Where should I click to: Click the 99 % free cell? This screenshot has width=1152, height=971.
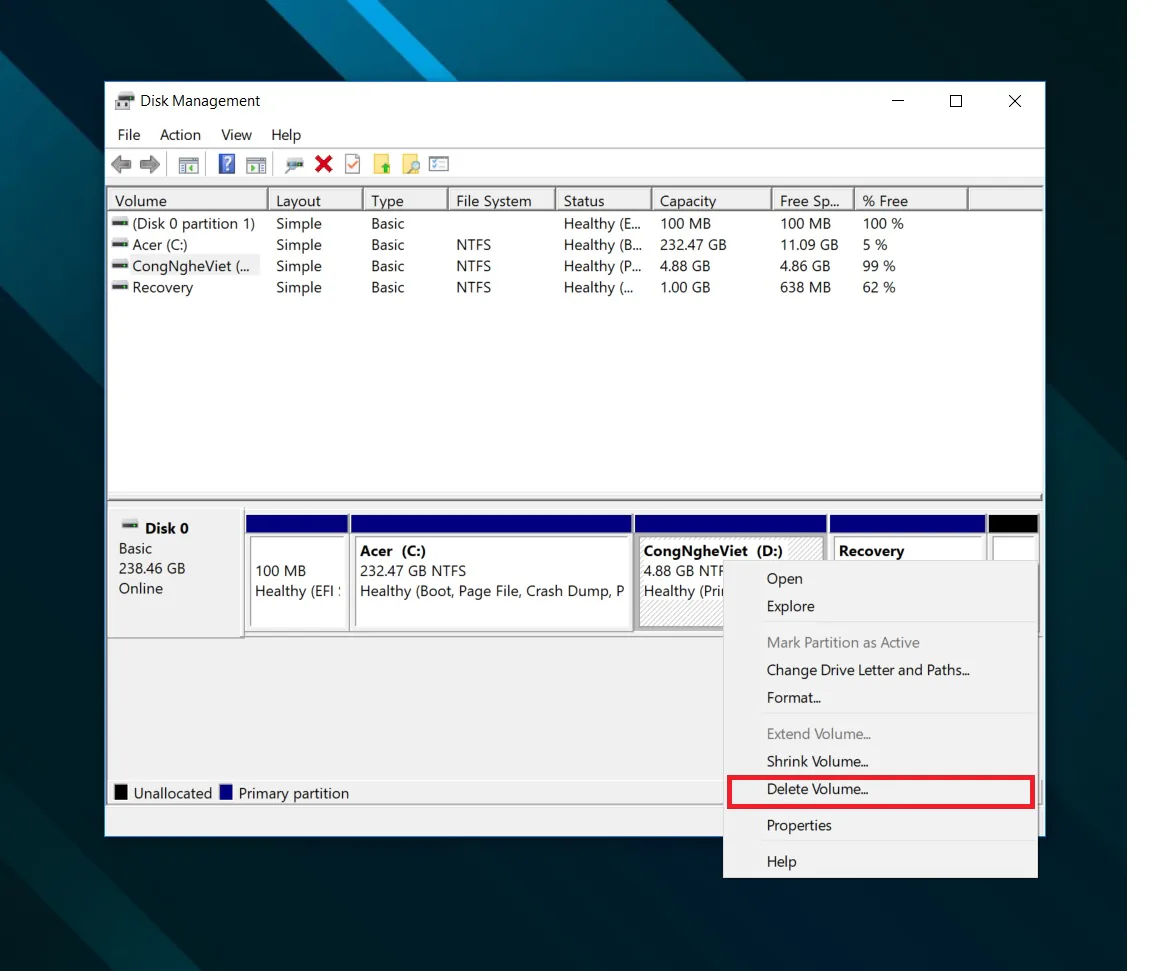click(x=879, y=266)
